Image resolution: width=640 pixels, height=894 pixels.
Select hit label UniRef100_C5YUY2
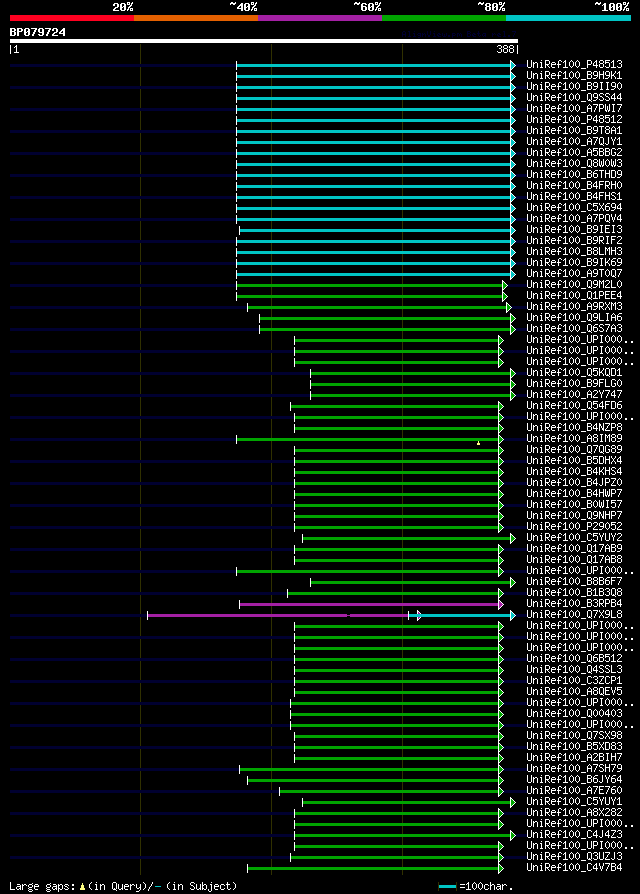tap(574, 537)
